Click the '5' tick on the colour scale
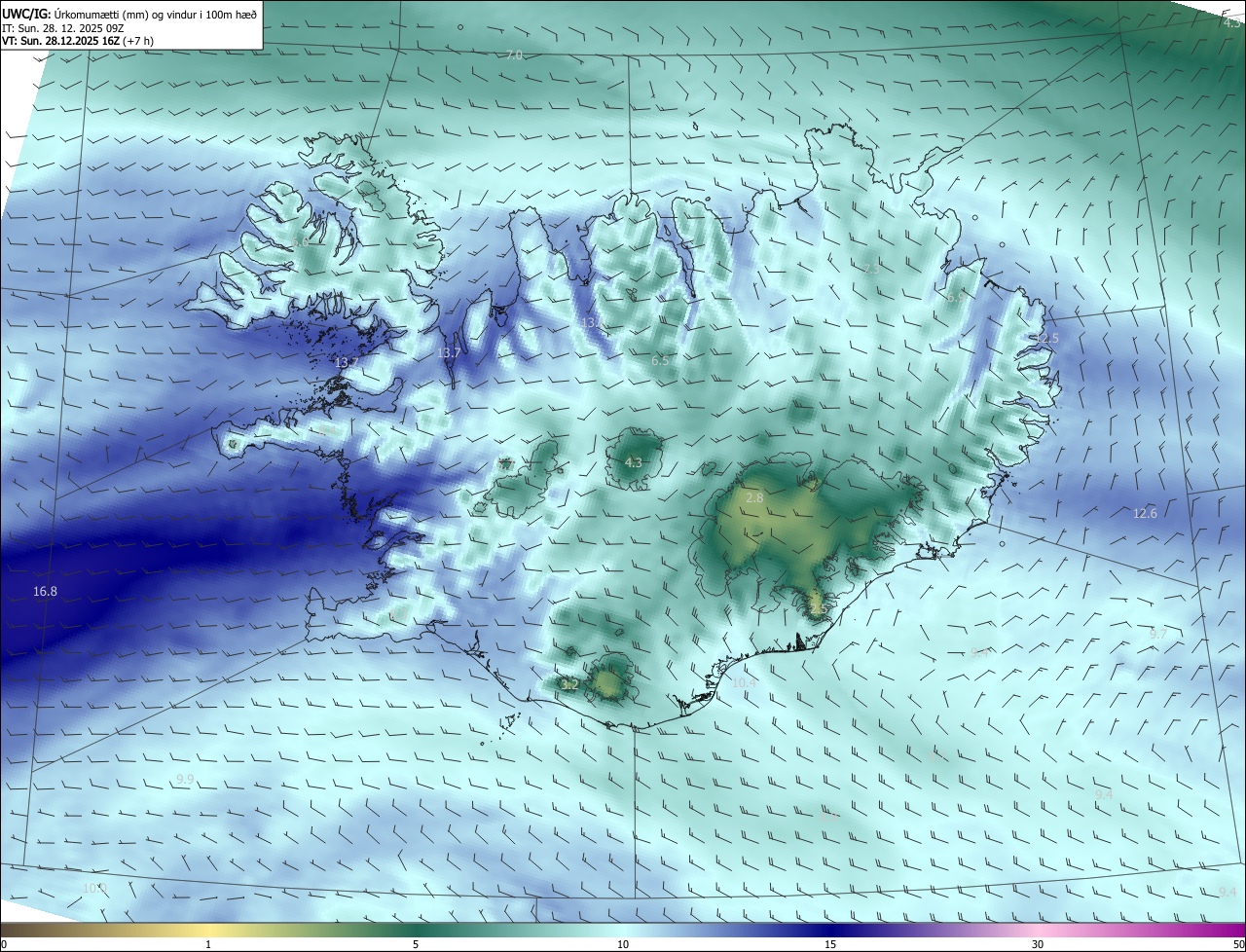 416,944
